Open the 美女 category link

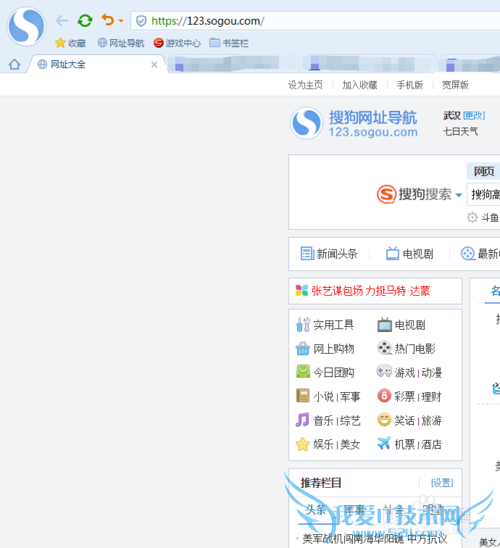click(x=350, y=445)
